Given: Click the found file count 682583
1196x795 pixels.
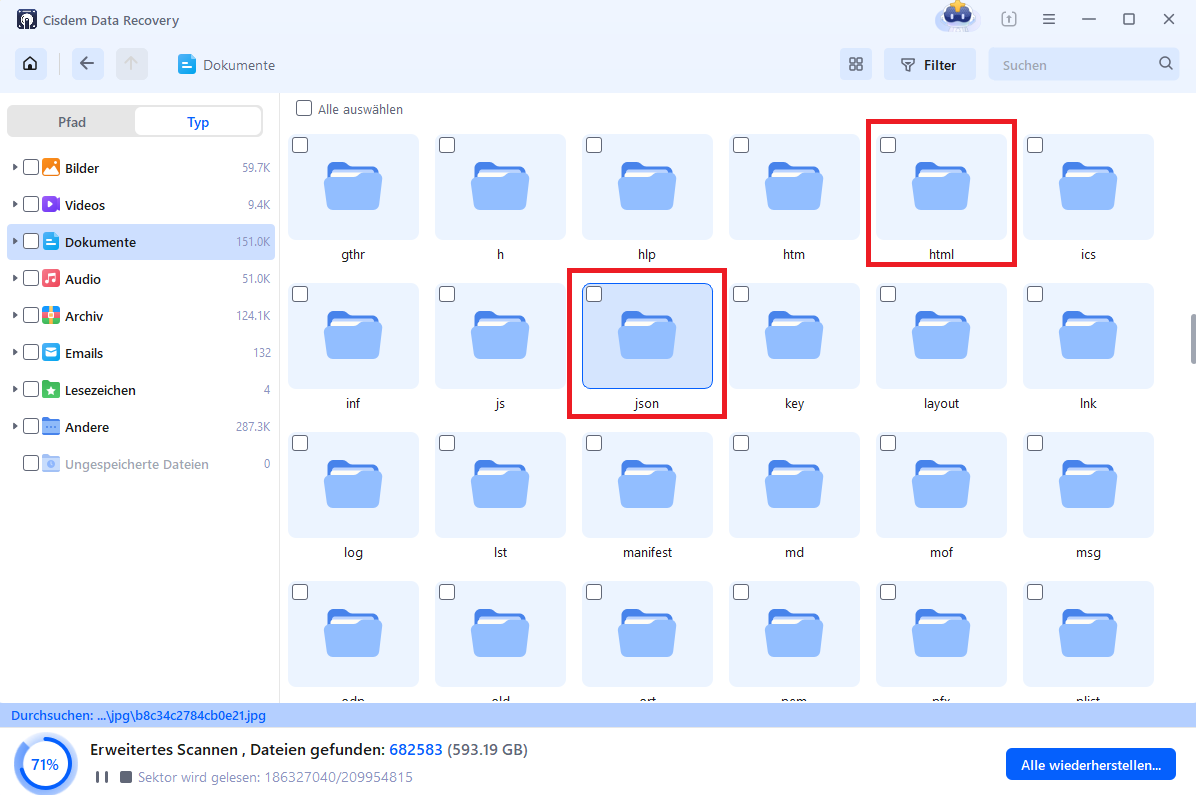Looking at the screenshot, I should point(416,749).
